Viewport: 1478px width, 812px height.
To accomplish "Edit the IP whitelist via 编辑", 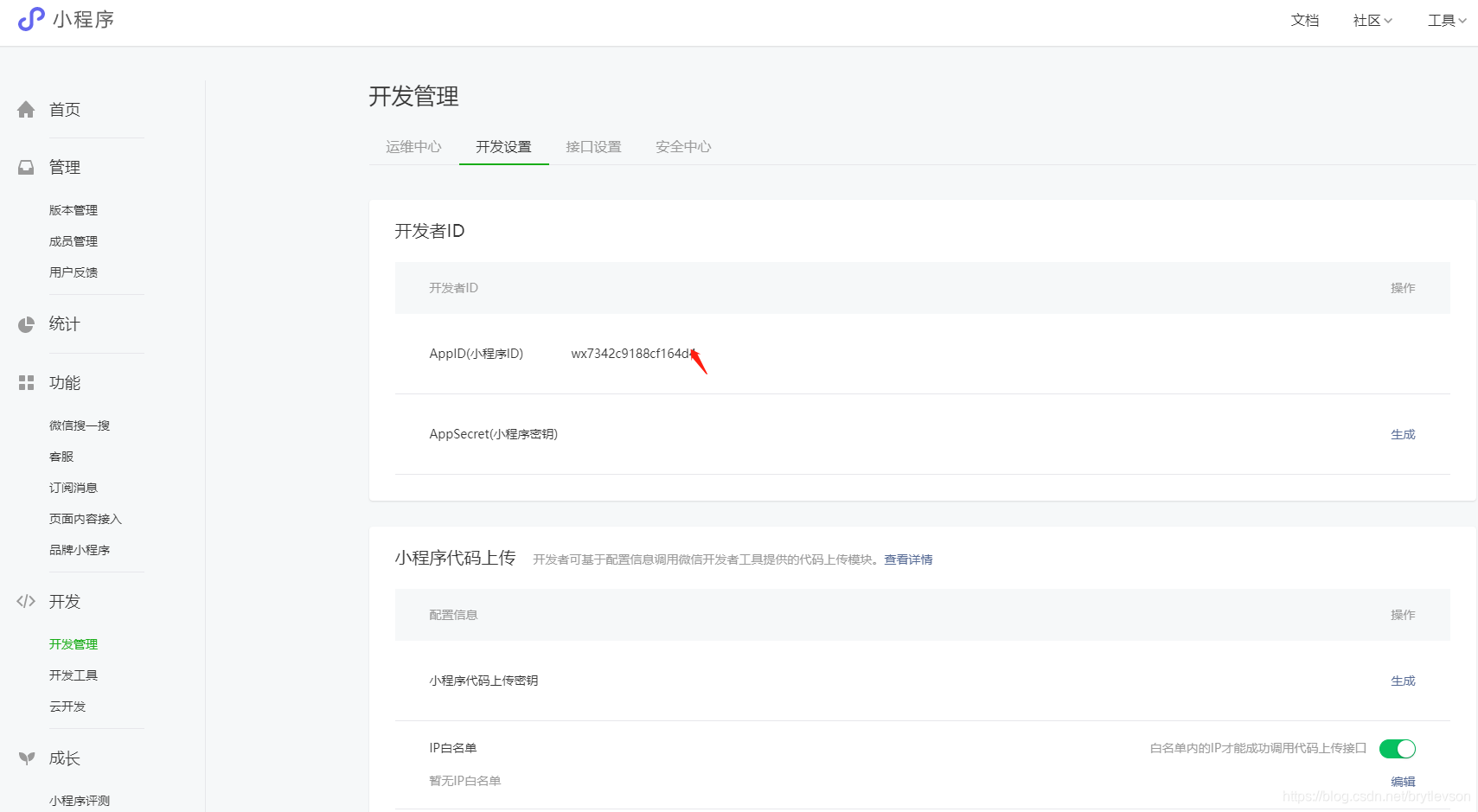I will pyautogui.click(x=1403, y=781).
